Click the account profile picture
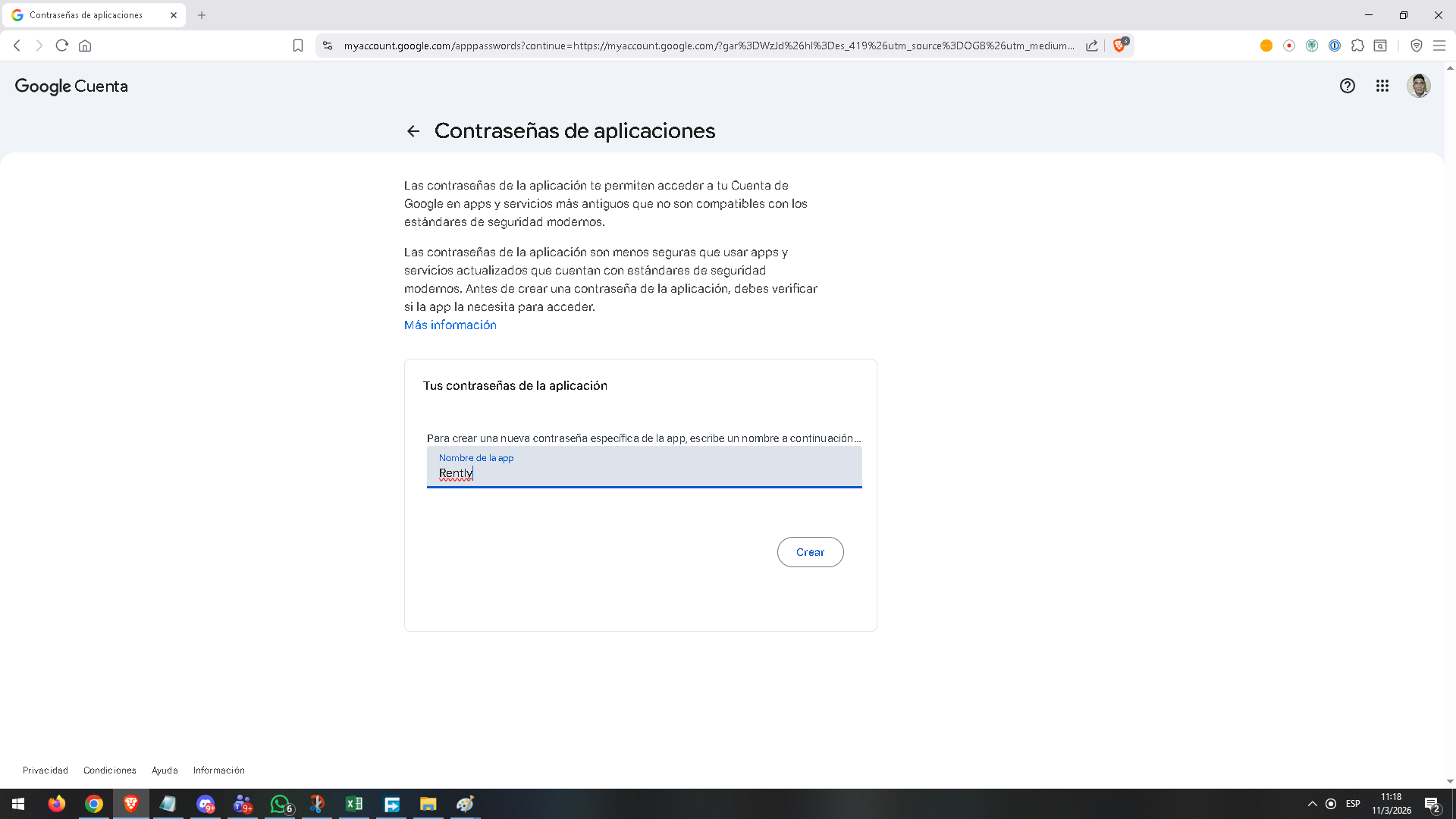This screenshot has height=819, width=1456. pyautogui.click(x=1418, y=86)
